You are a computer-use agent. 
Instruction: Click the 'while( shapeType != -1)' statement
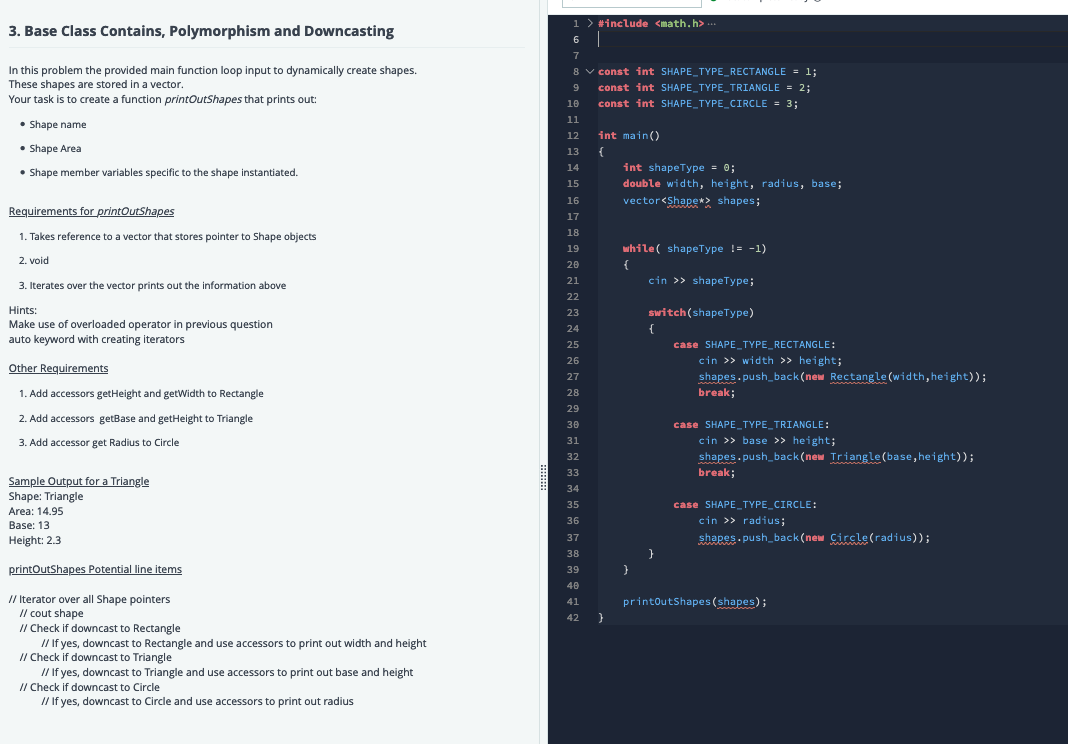pyautogui.click(x=695, y=249)
